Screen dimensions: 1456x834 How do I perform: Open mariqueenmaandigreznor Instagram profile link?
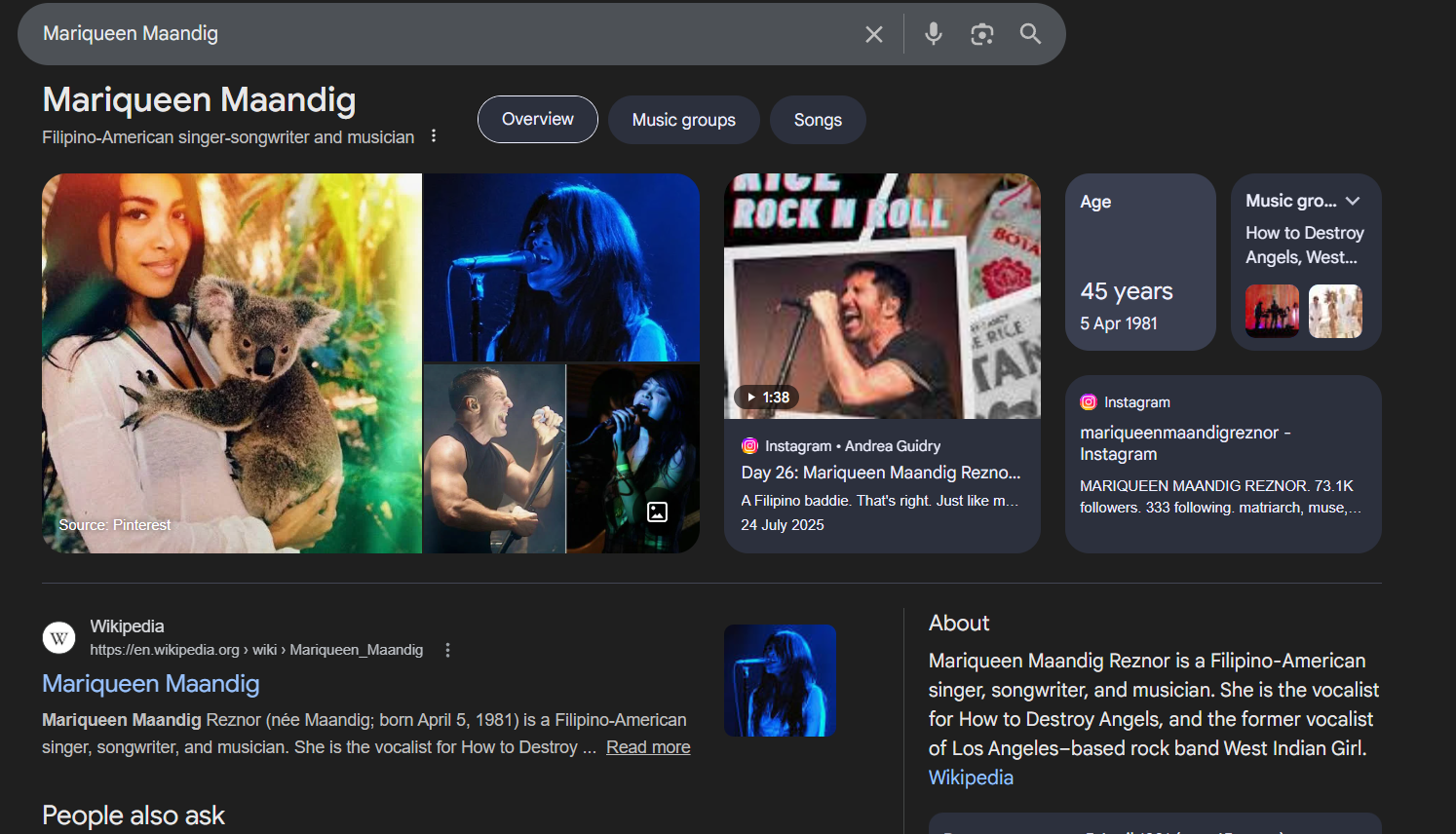click(x=1185, y=443)
